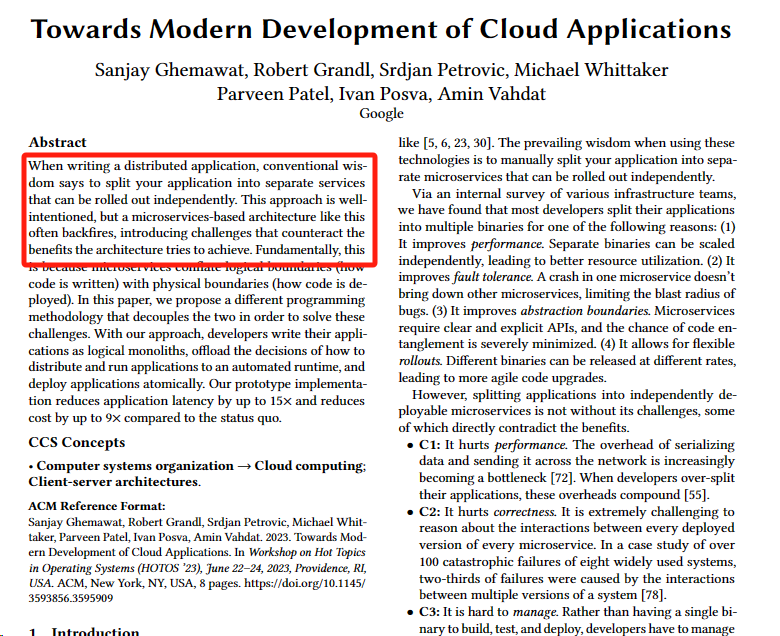Click the author name Amin Vahdat
Viewport: 780px width, 636px height.
click(x=491, y=94)
